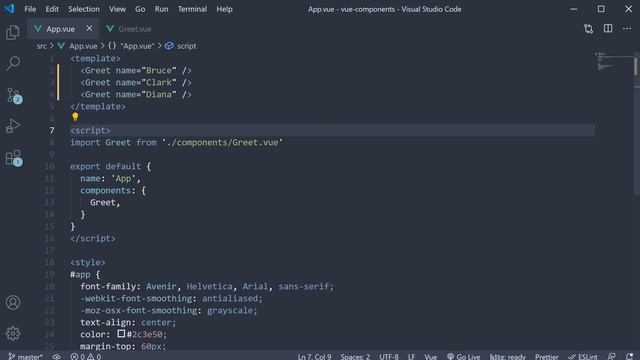Open the feedback icon in status bar

click(611, 356)
